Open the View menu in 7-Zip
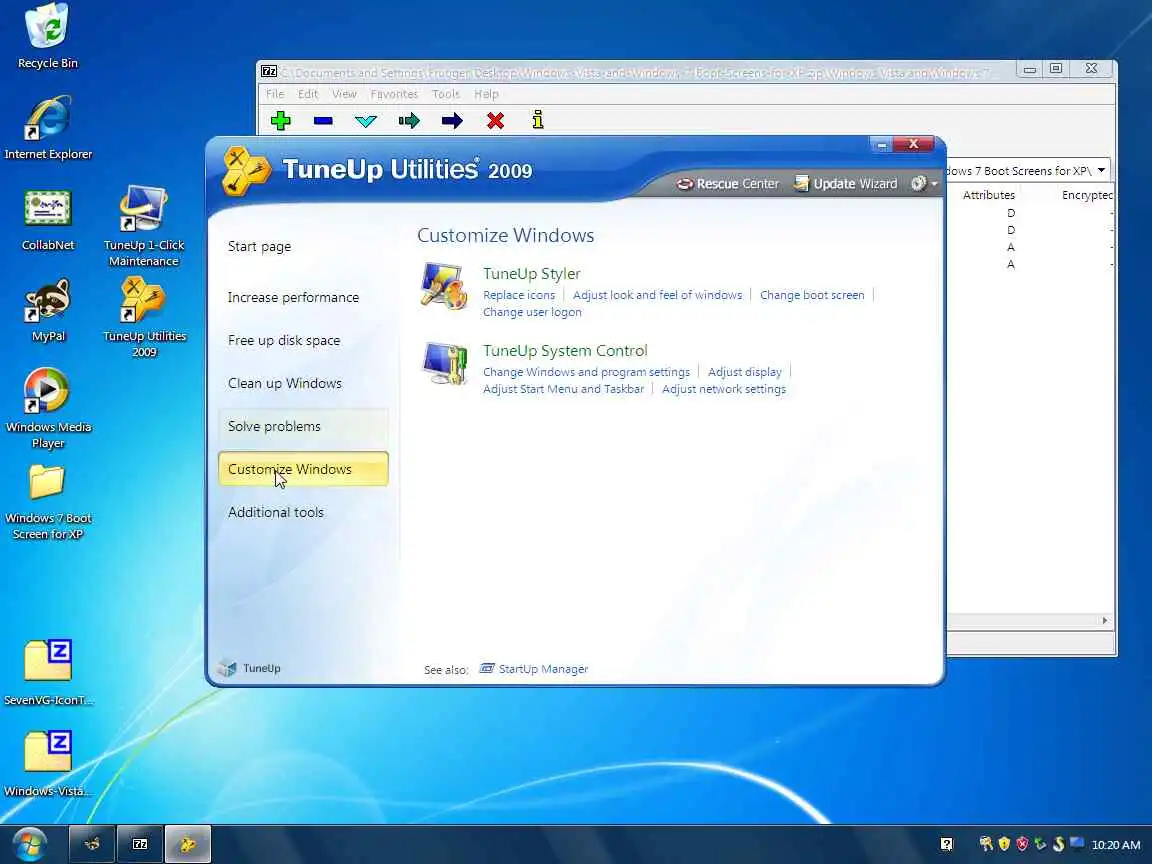Image resolution: width=1152 pixels, height=864 pixels. [x=344, y=94]
